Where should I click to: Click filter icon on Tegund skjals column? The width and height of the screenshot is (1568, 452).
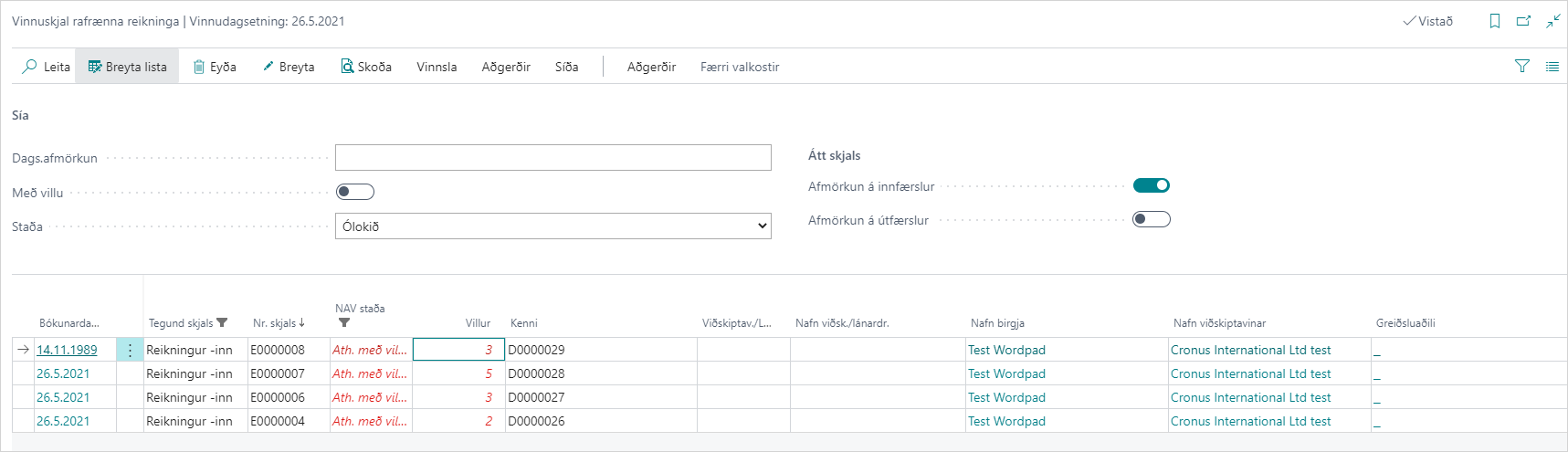coord(222,323)
